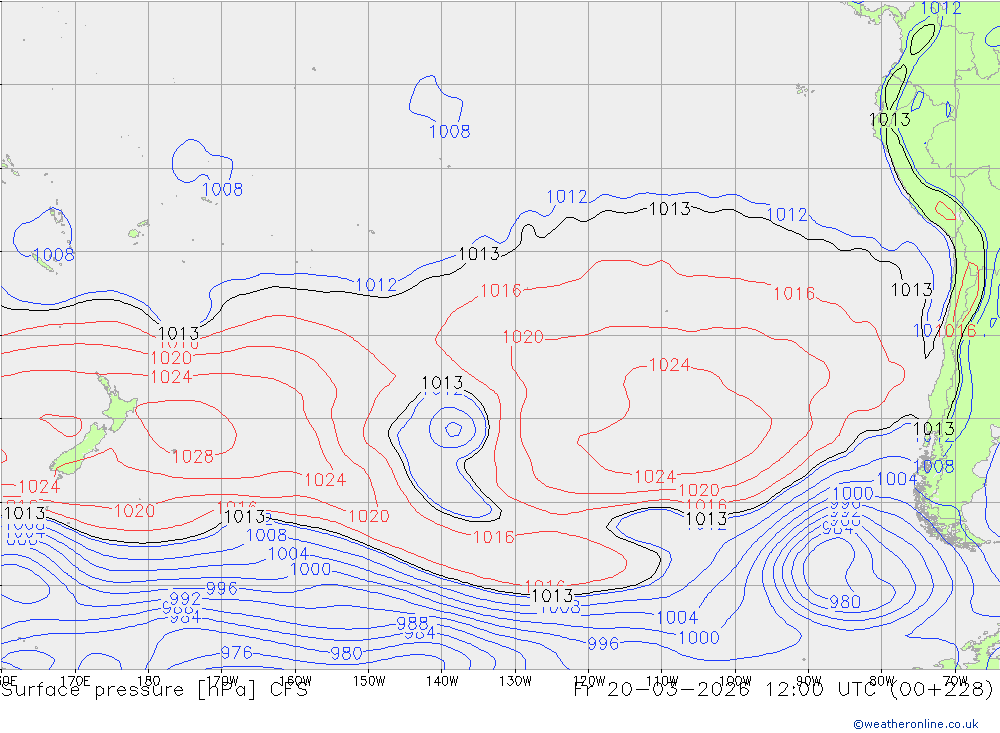Click the 80W longitude label
1000x733 pixels.
point(882,681)
